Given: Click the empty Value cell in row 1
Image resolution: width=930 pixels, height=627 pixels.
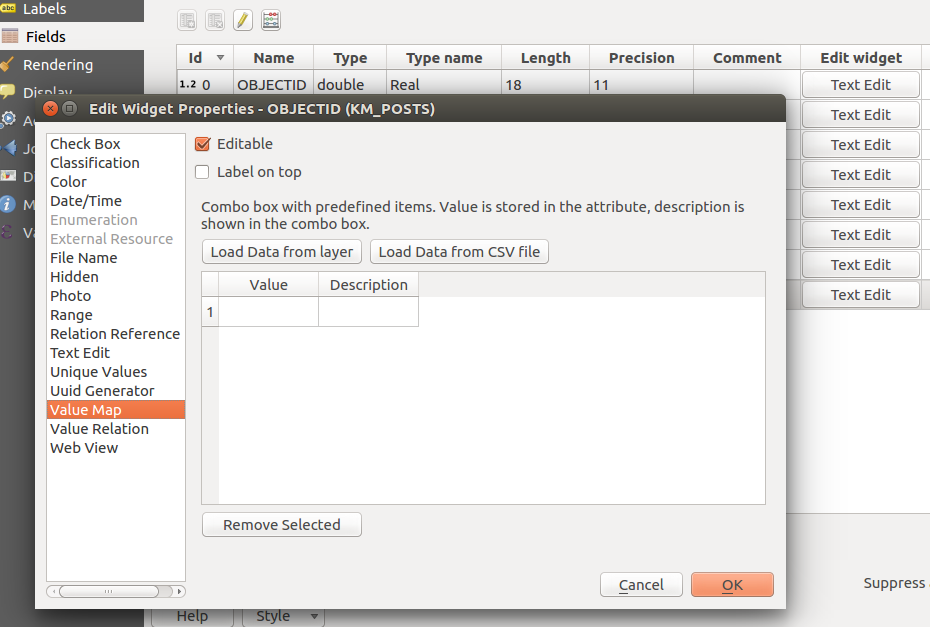Looking at the screenshot, I should [269, 312].
